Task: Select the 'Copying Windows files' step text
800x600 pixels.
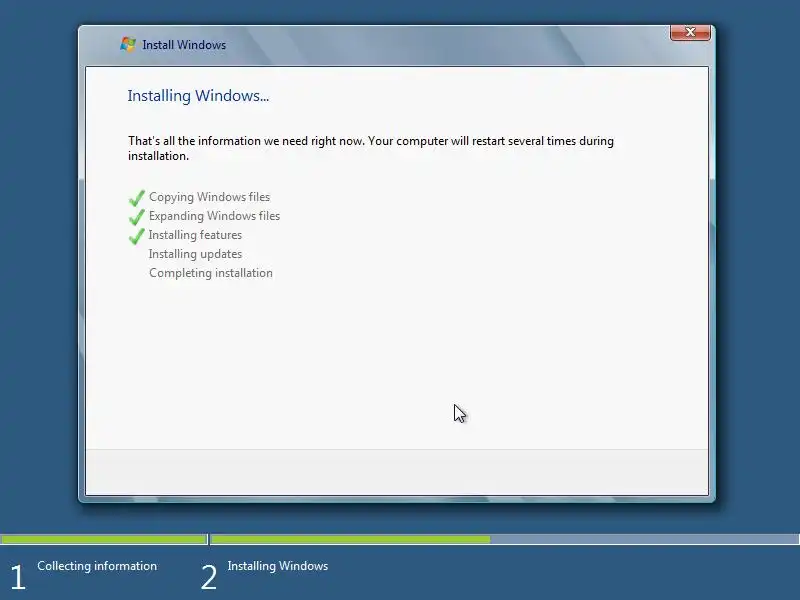Action: (x=209, y=197)
